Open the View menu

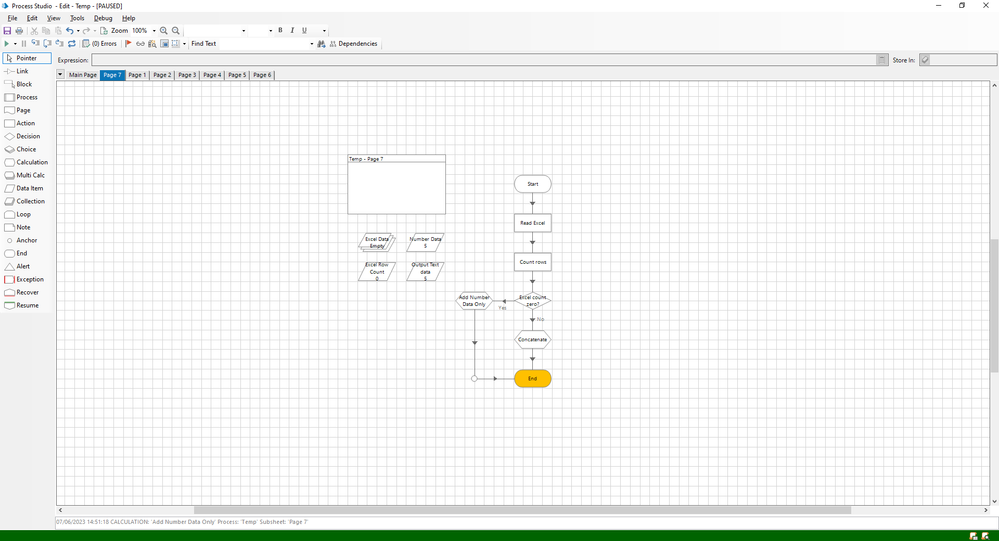pos(54,18)
